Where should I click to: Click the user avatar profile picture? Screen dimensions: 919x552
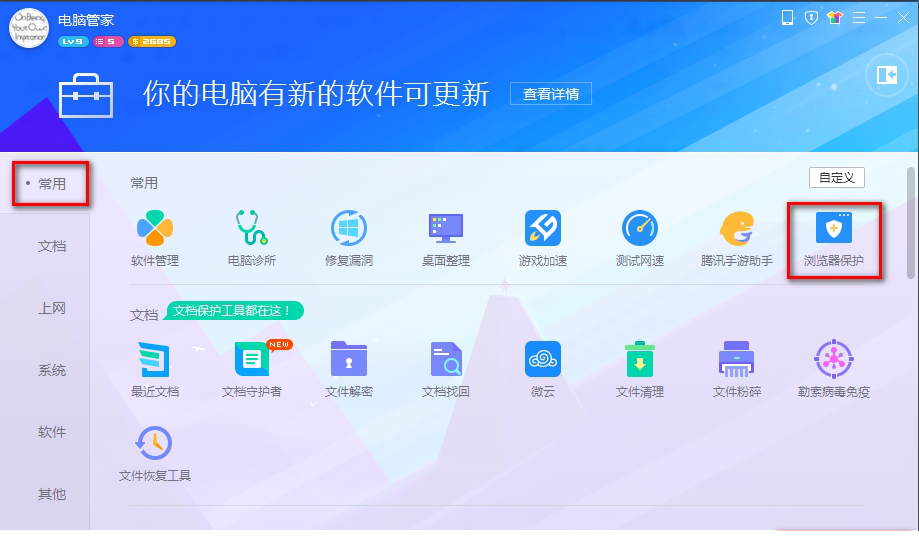[29, 28]
